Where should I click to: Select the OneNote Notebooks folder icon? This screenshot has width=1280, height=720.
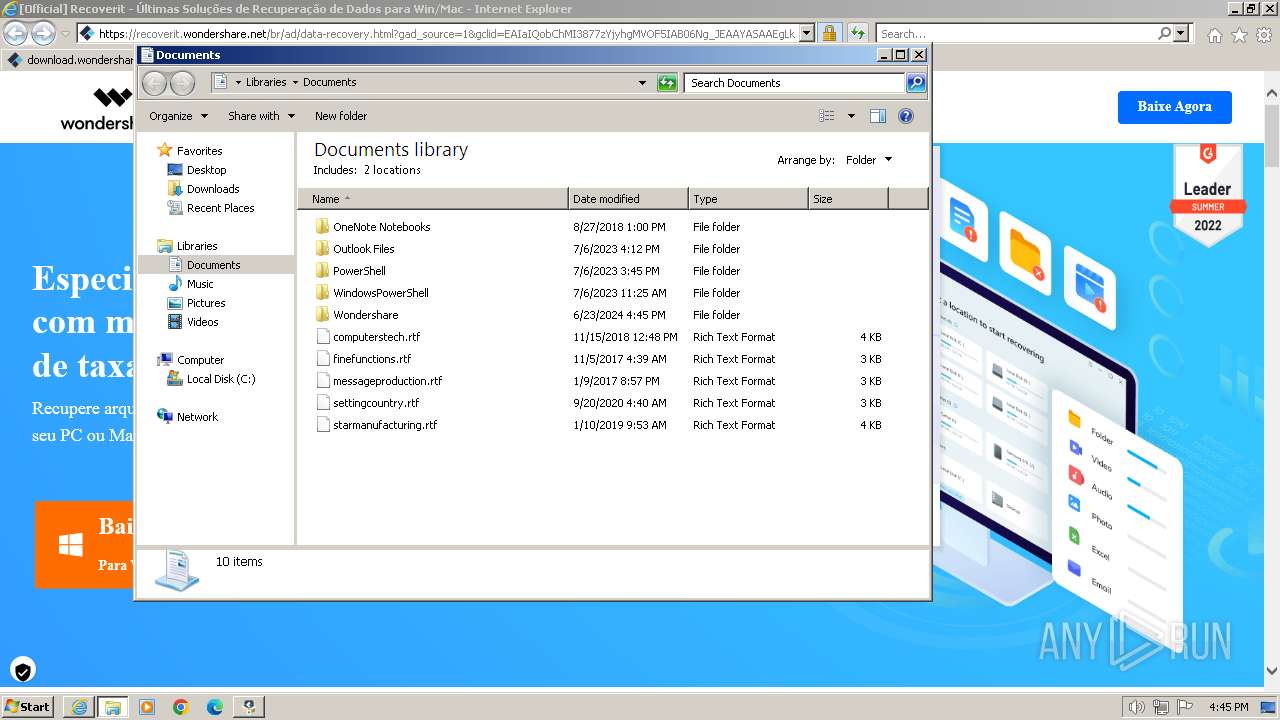[x=322, y=227]
